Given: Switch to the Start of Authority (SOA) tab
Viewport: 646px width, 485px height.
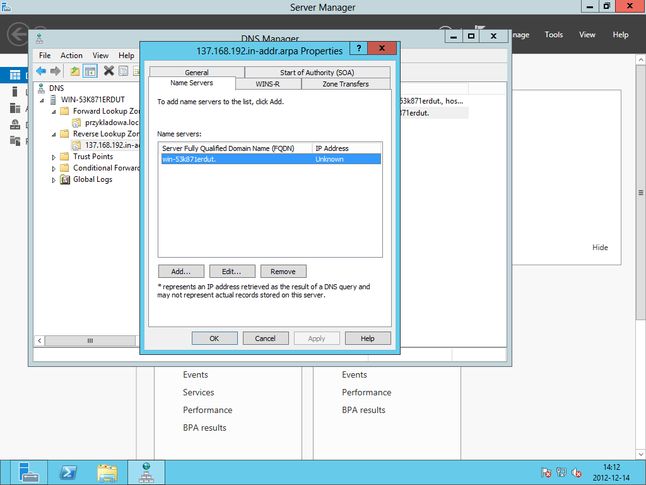Looking at the screenshot, I should (x=317, y=72).
